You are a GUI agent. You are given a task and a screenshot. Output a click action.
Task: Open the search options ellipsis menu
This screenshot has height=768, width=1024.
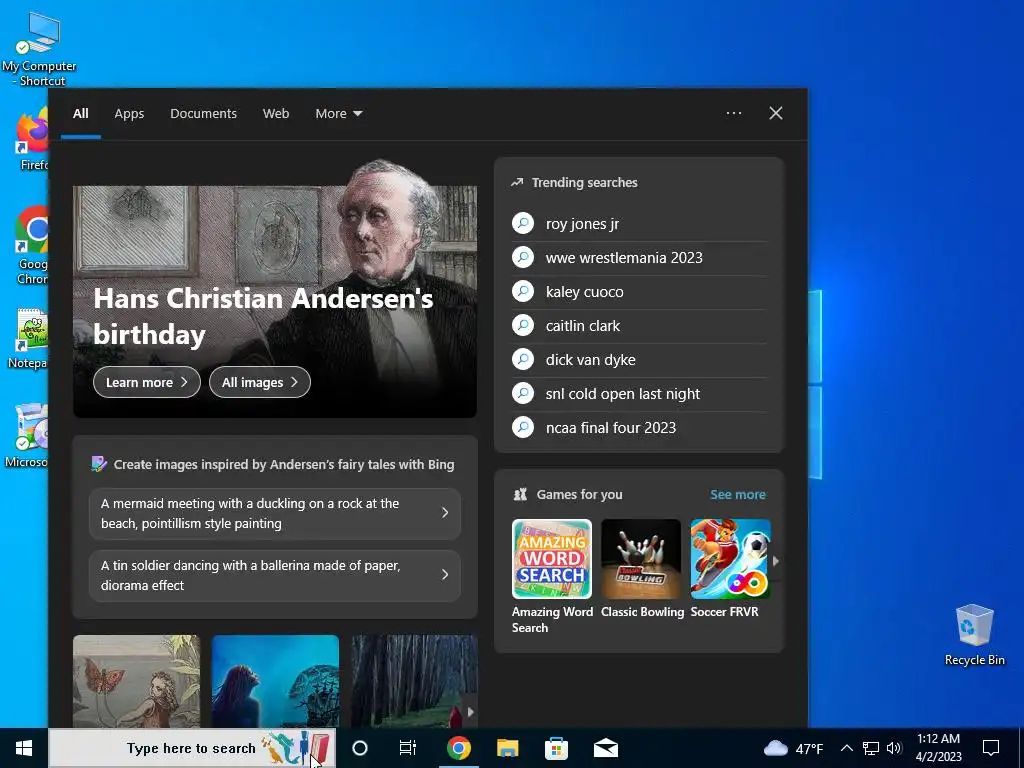[x=733, y=113]
